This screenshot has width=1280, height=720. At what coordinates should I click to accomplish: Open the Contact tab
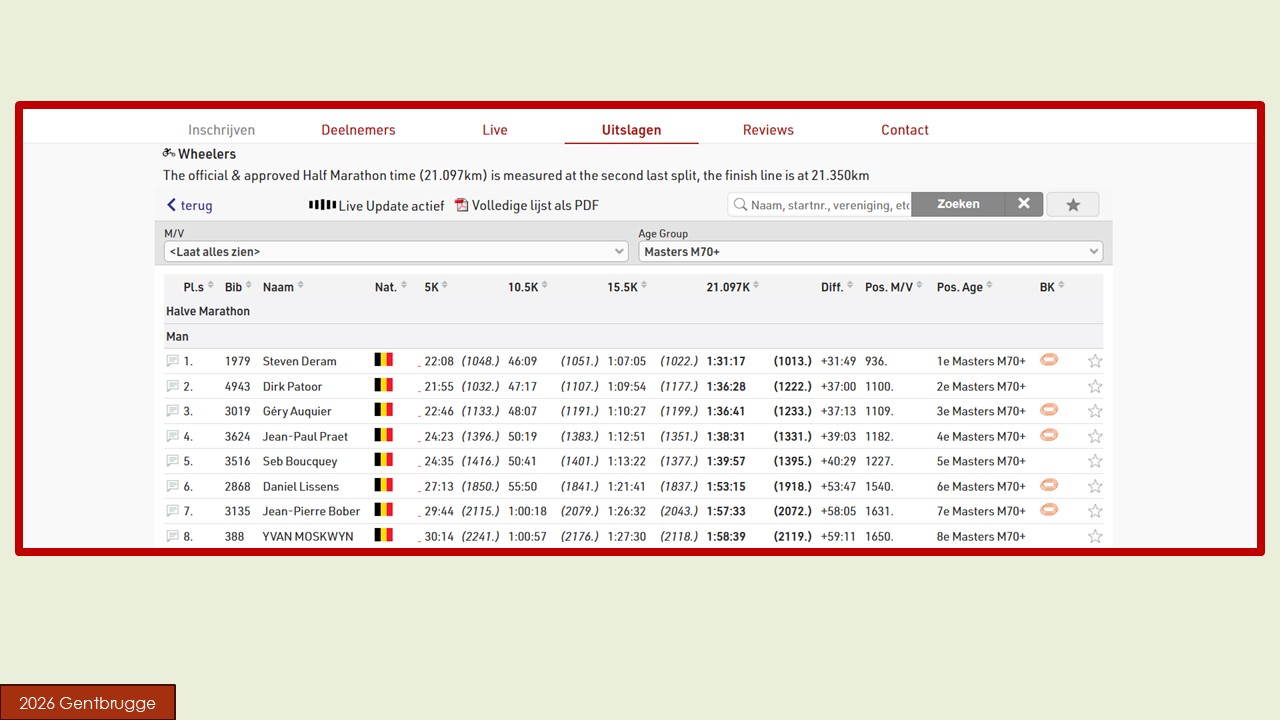(905, 130)
